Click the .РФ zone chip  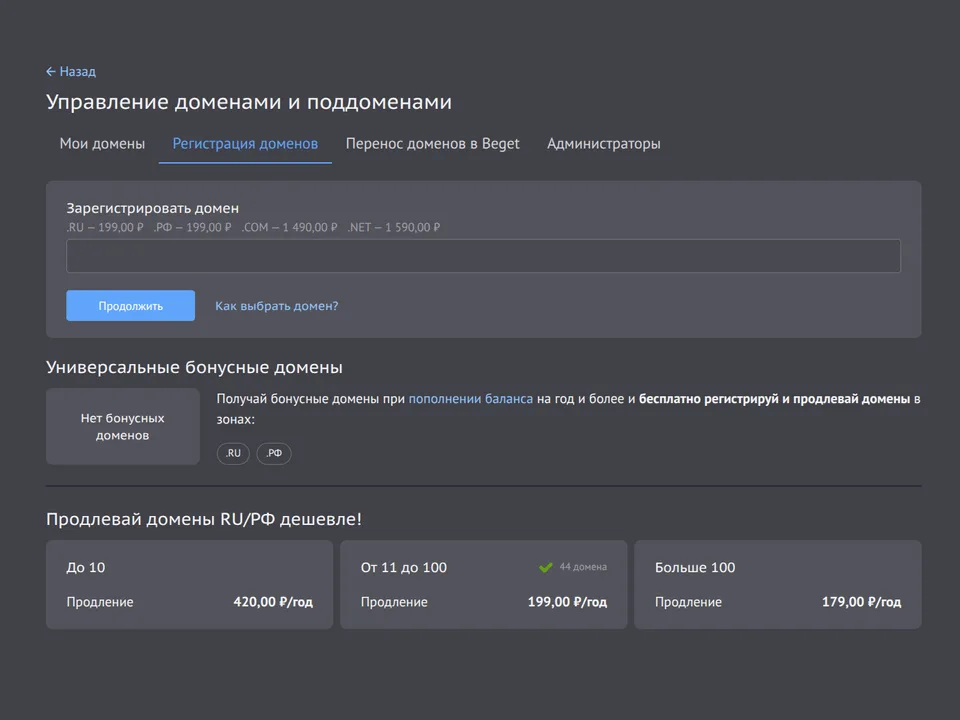point(274,453)
